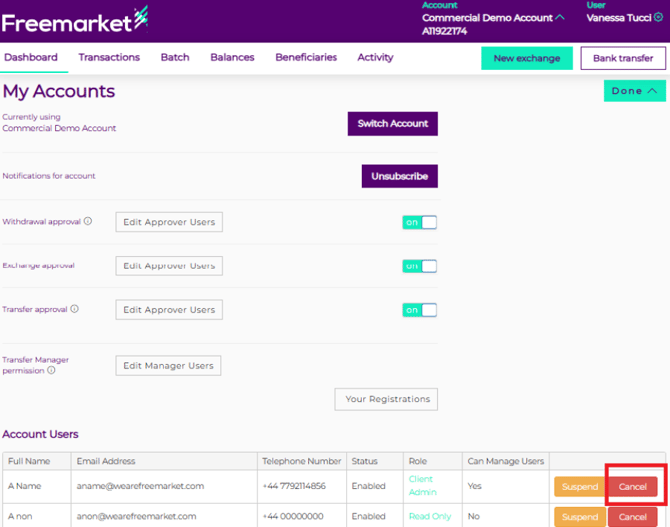Click the Switch Account button
670x527 pixels.
tap(392, 123)
